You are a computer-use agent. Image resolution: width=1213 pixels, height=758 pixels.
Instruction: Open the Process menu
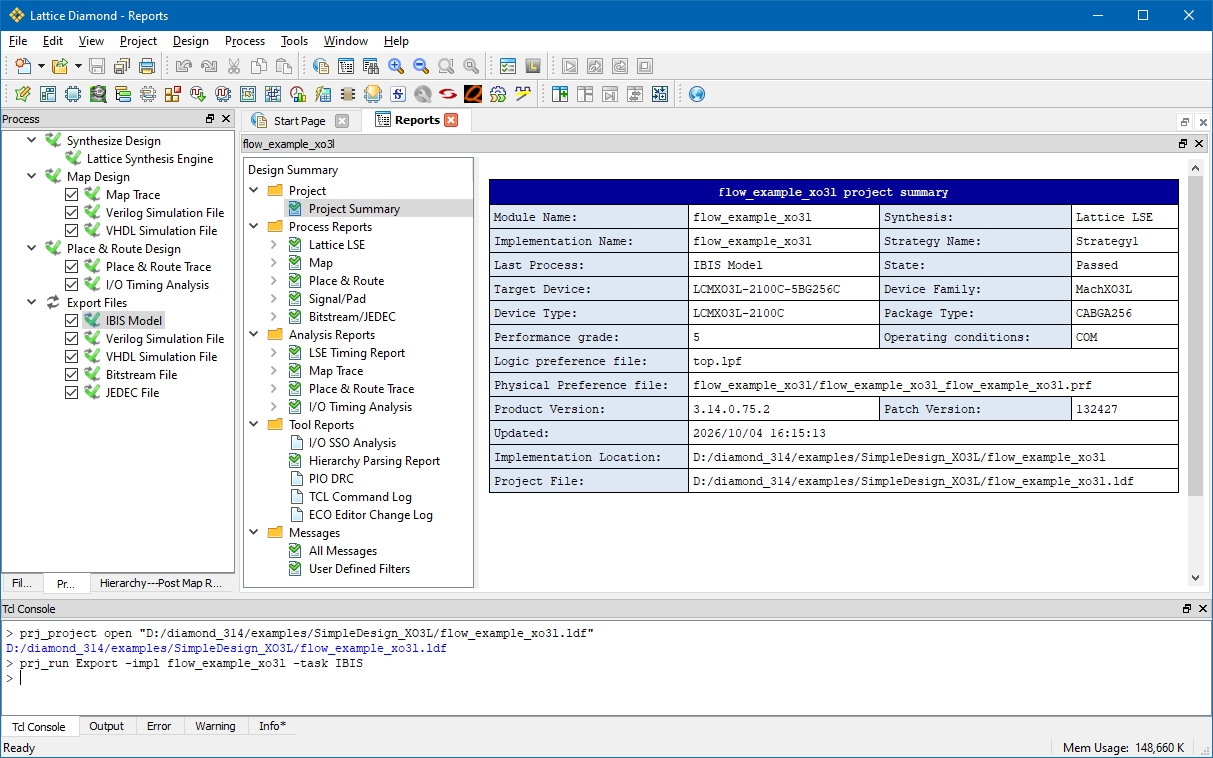(x=245, y=41)
